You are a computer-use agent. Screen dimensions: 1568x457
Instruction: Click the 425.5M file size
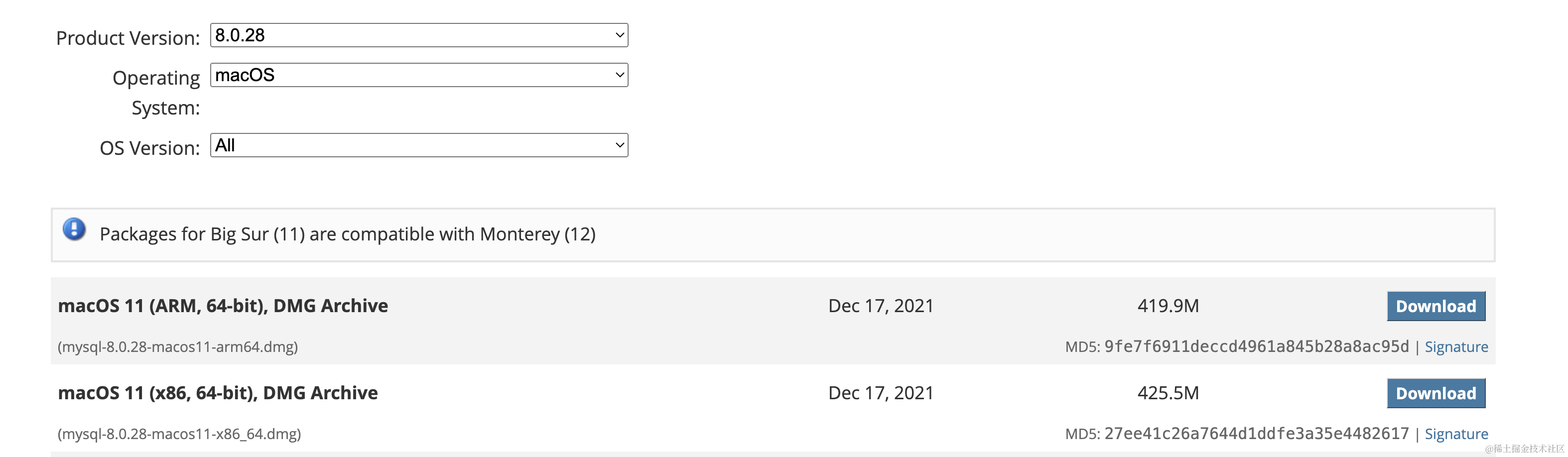pyautogui.click(x=1168, y=393)
